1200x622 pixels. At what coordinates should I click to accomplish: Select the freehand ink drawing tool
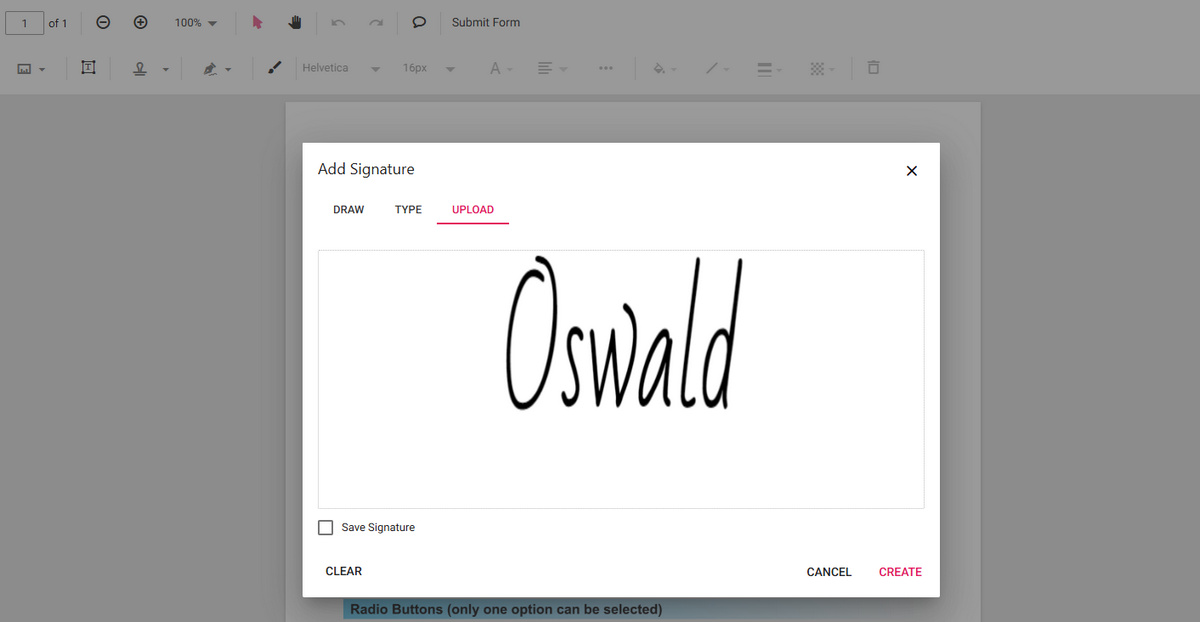[x=275, y=68]
